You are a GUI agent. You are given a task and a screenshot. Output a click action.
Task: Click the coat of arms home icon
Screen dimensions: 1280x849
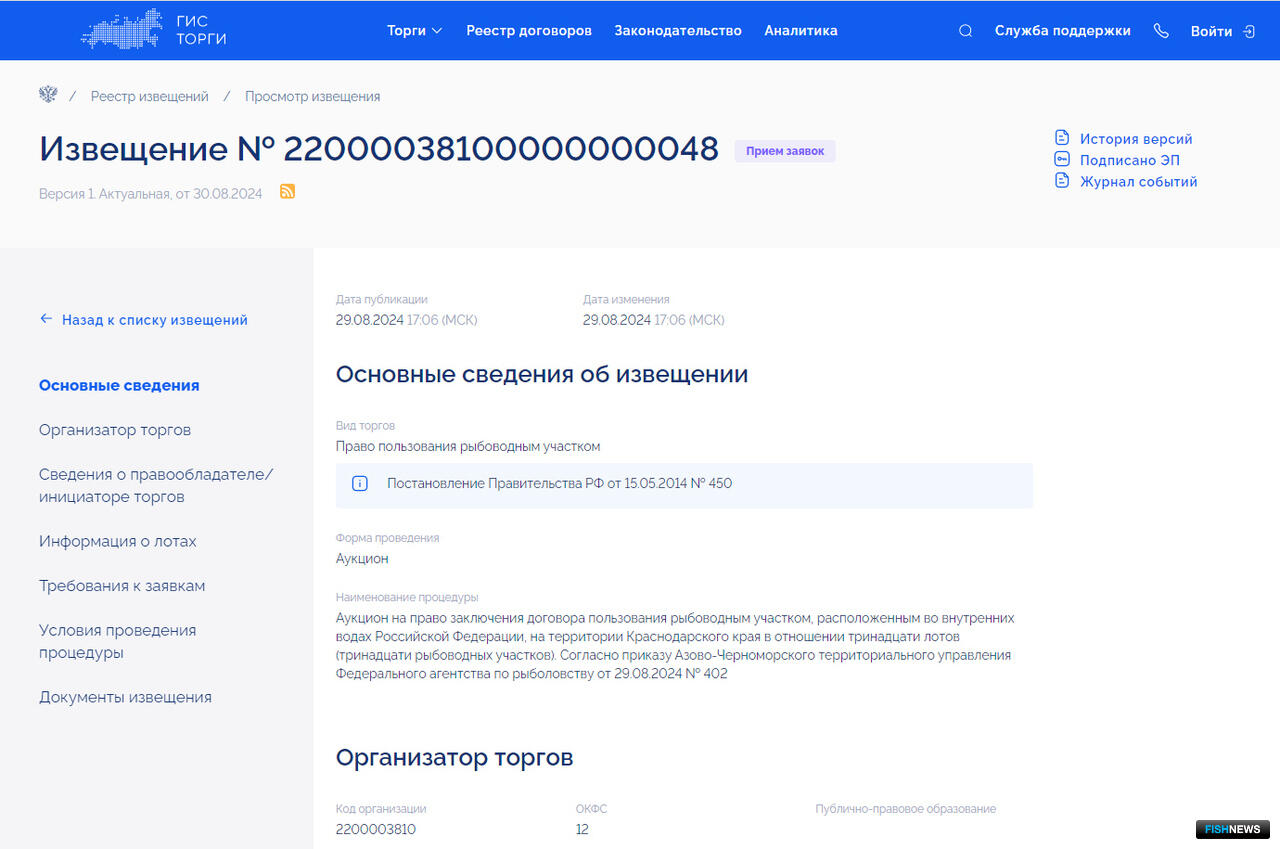click(x=48, y=96)
